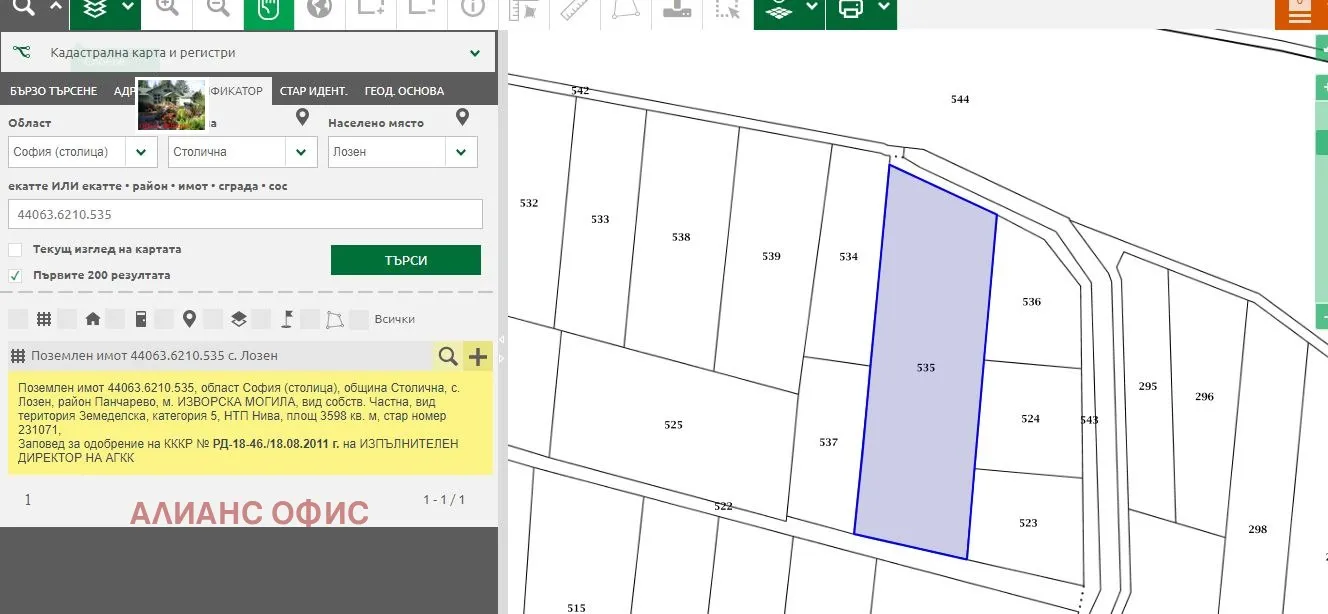Screen dimensions: 1328x614
Task: Click the zoom out magnifier tool
Action: click(x=218, y=8)
